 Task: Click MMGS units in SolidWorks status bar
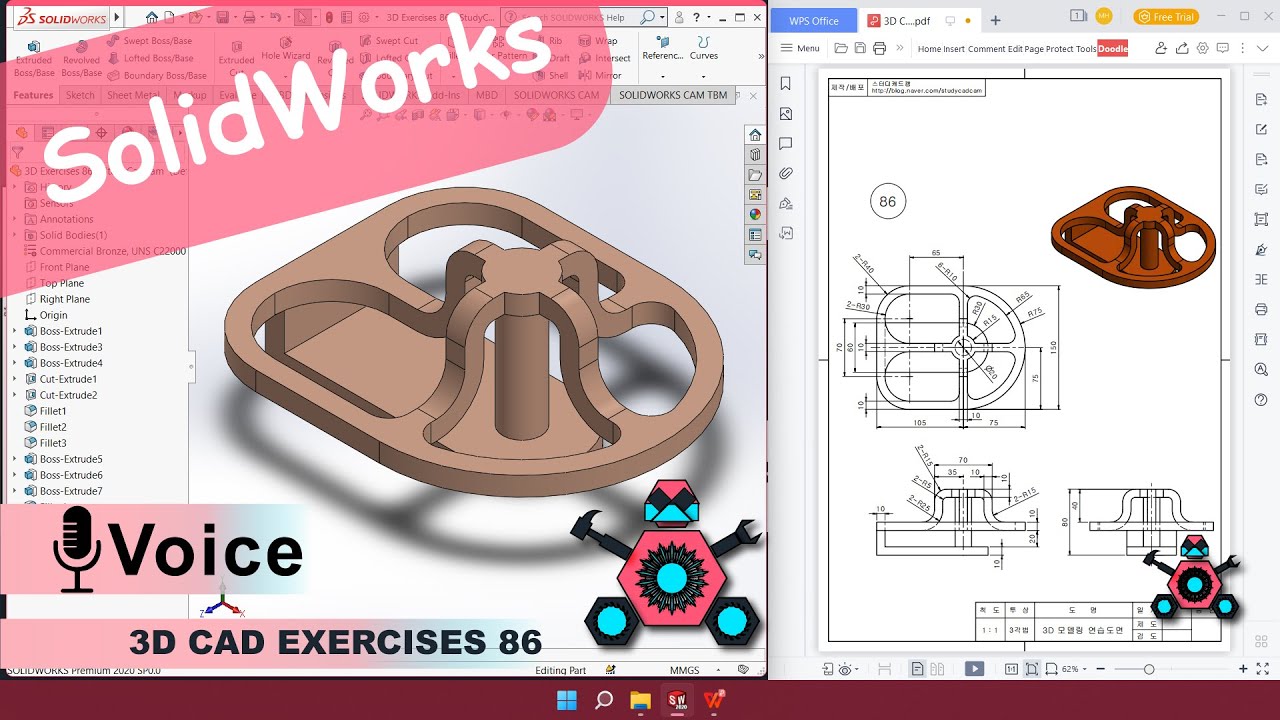684,670
